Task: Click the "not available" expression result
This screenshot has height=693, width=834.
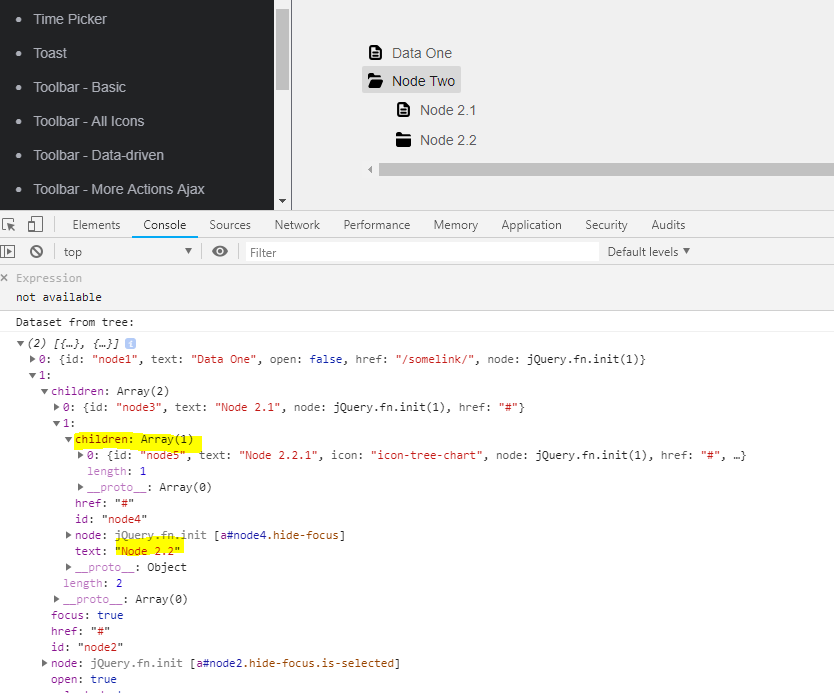Action: (x=59, y=297)
